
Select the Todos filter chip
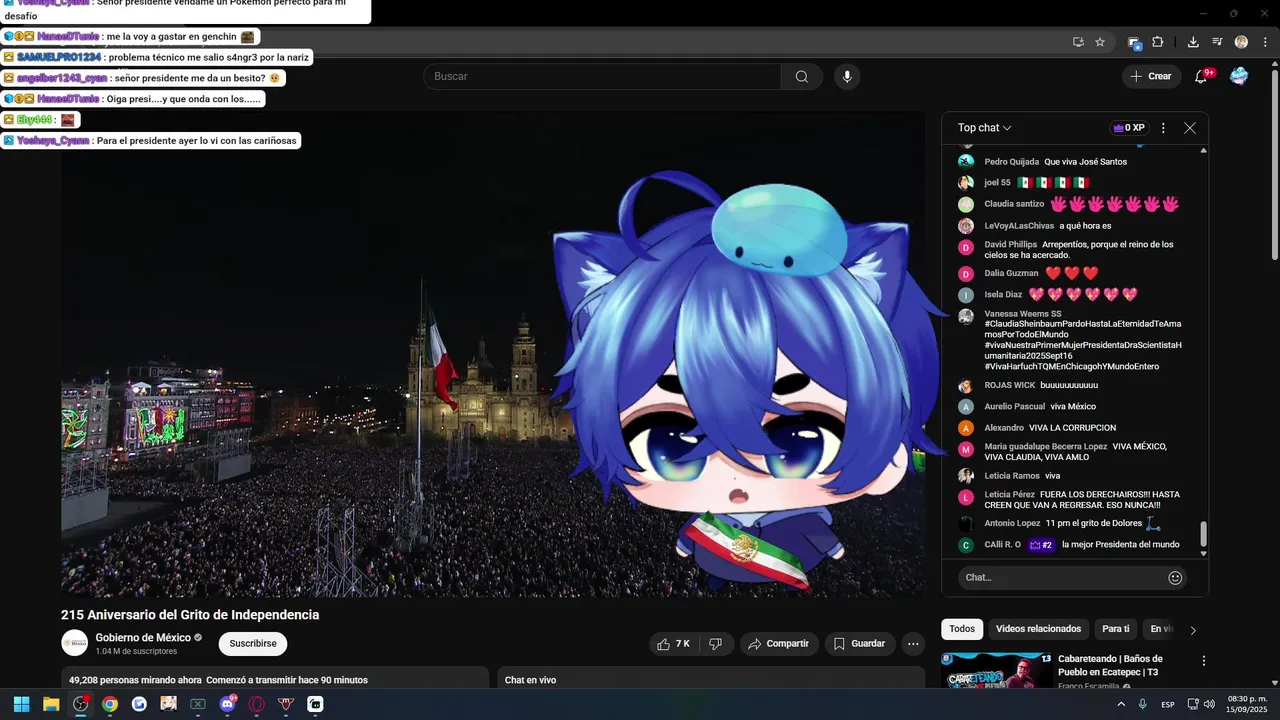(x=962, y=629)
